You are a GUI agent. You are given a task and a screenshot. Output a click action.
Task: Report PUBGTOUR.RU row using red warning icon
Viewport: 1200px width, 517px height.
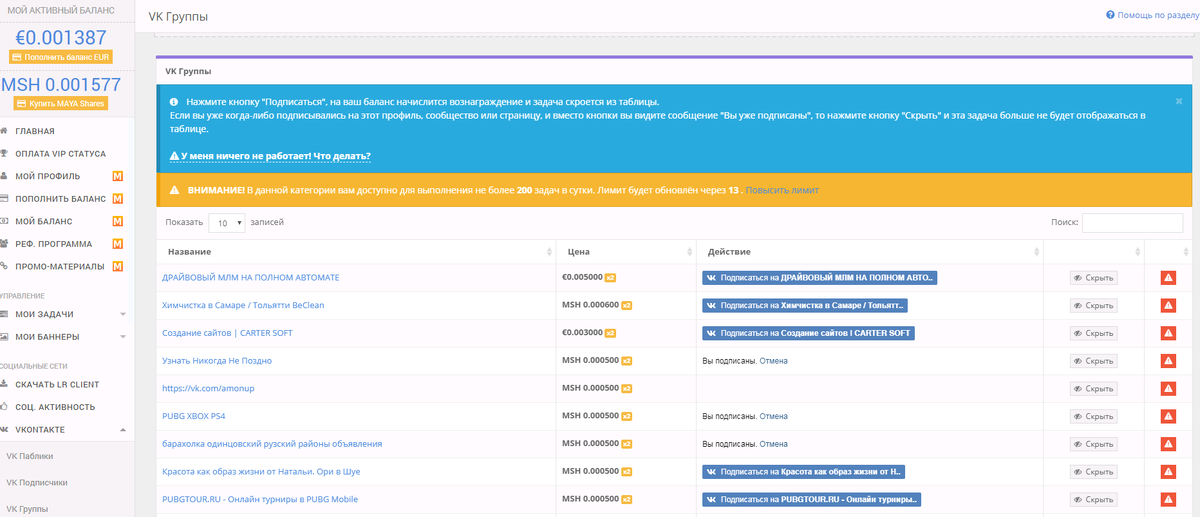(x=1167, y=499)
